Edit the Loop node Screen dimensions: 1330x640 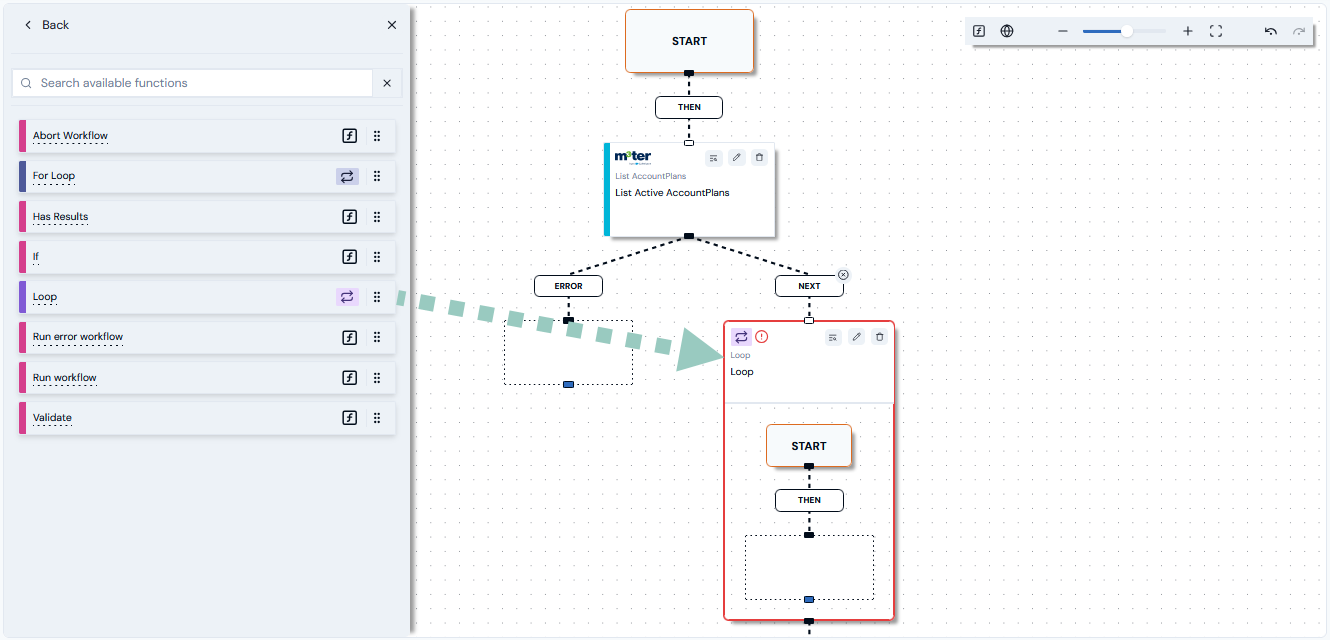point(856,337)
